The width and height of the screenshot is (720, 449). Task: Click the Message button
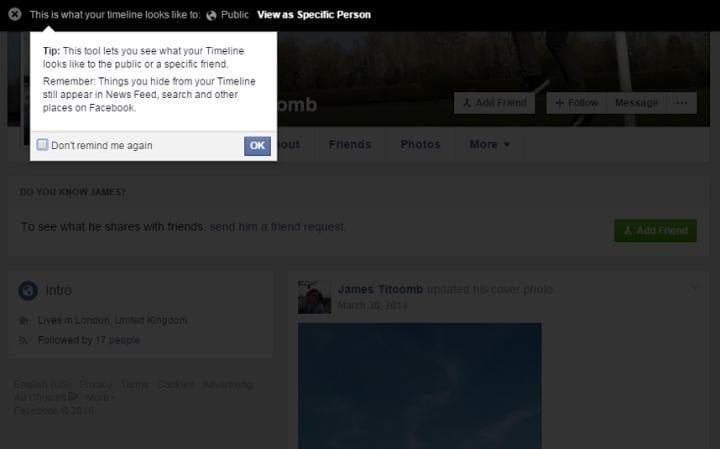click(x=636, y=103)
